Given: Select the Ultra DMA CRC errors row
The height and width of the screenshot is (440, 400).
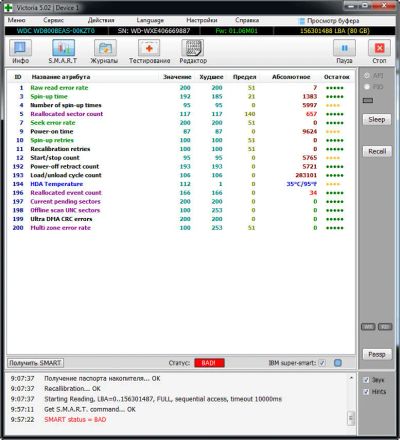Looking at the screenshot, I should (x=181, y=219).
